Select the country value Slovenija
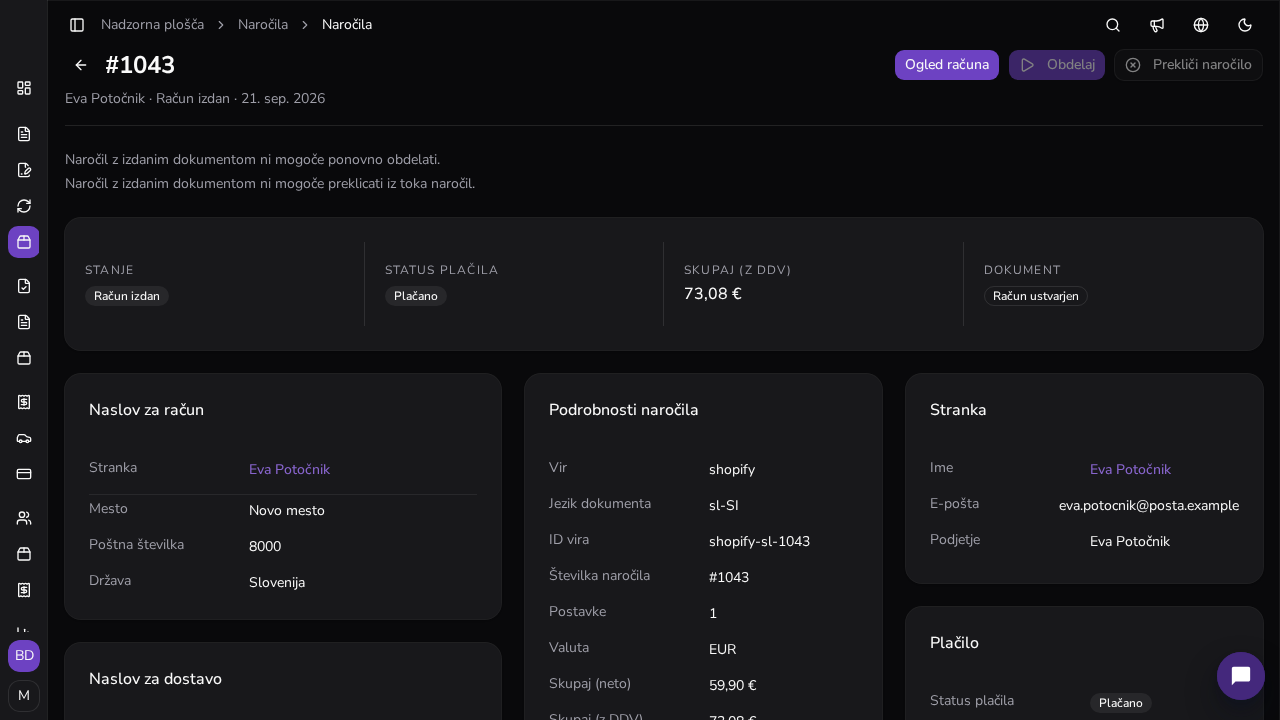The height and width of the screenshot is (720, 1280). [277, 583]
